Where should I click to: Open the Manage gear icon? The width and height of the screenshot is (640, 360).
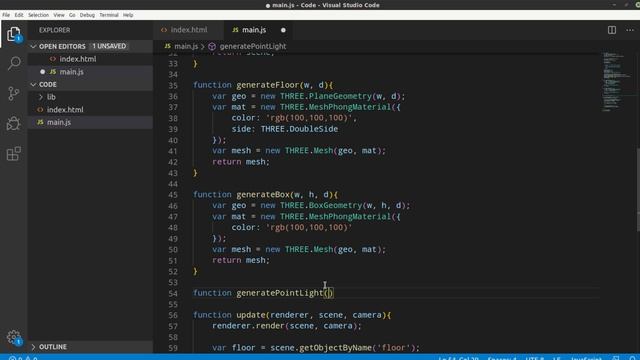coord(13,337)
